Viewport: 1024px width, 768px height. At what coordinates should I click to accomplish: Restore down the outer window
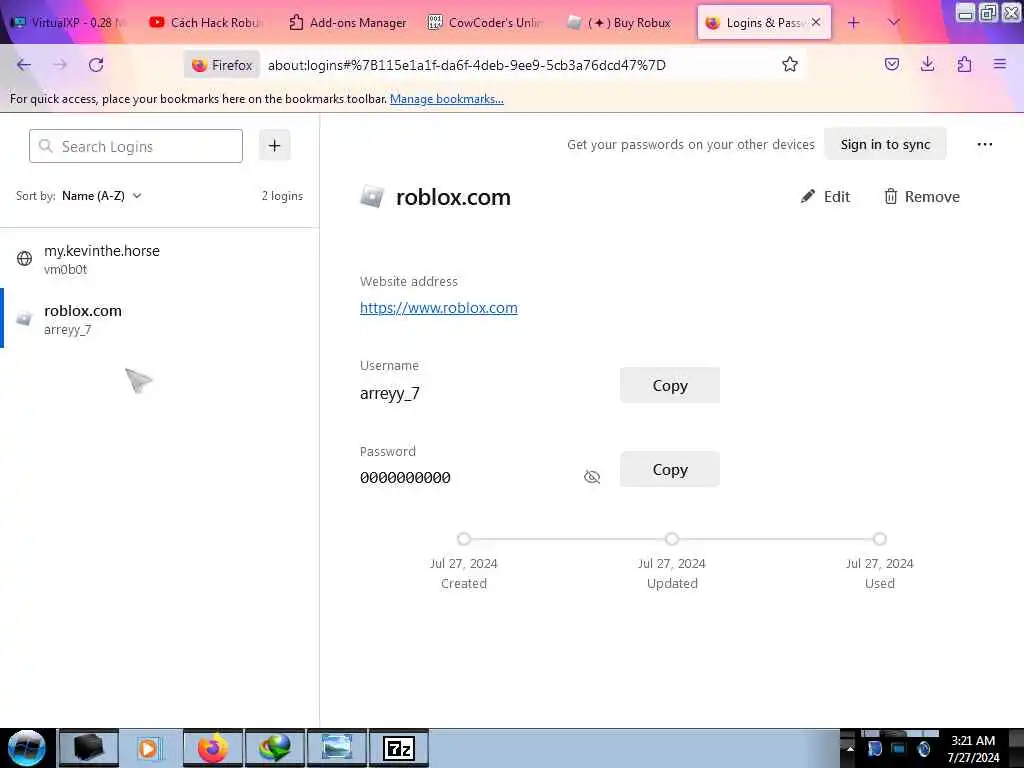coord(988,12)
